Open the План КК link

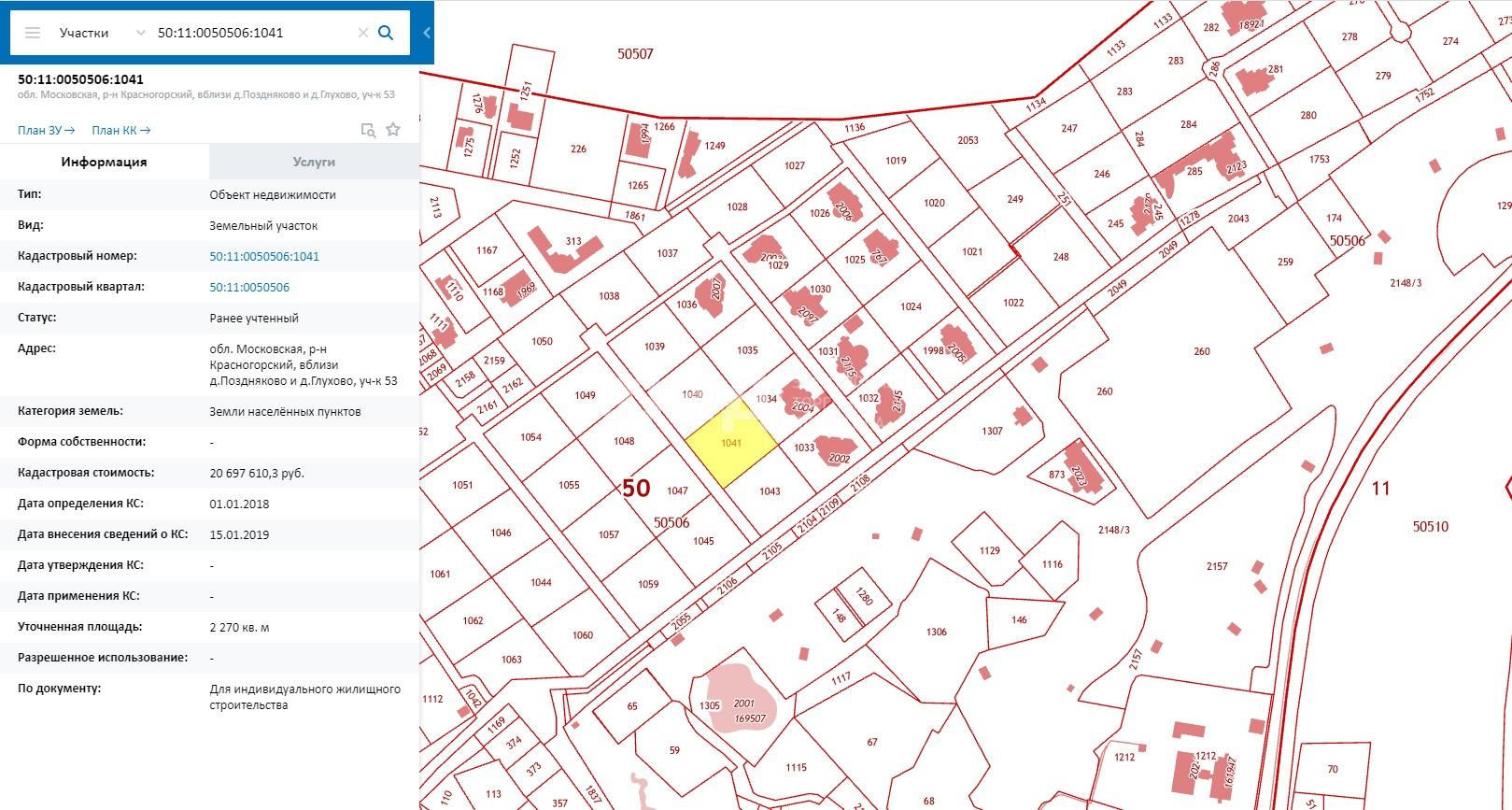120,131
